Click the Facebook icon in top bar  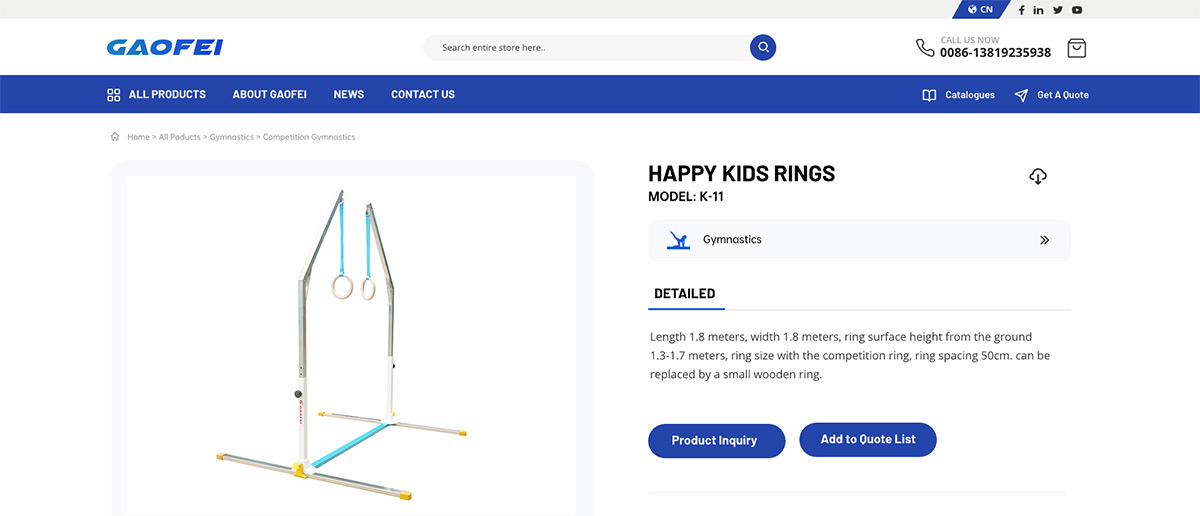1021,10
